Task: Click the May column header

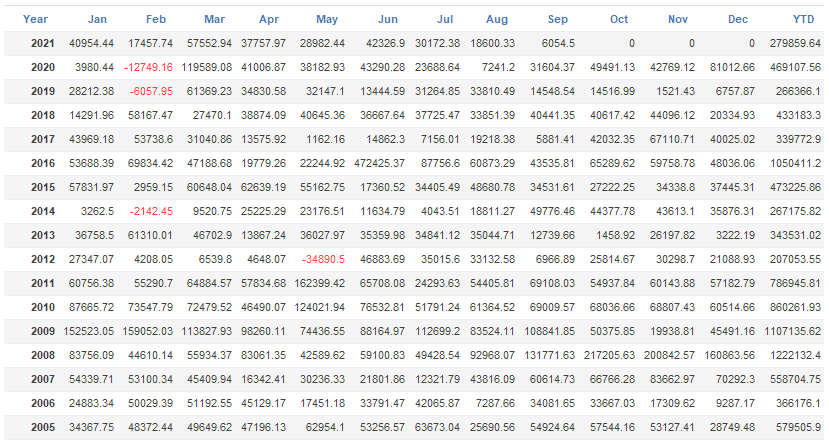Action: click(x=327, y=19)
